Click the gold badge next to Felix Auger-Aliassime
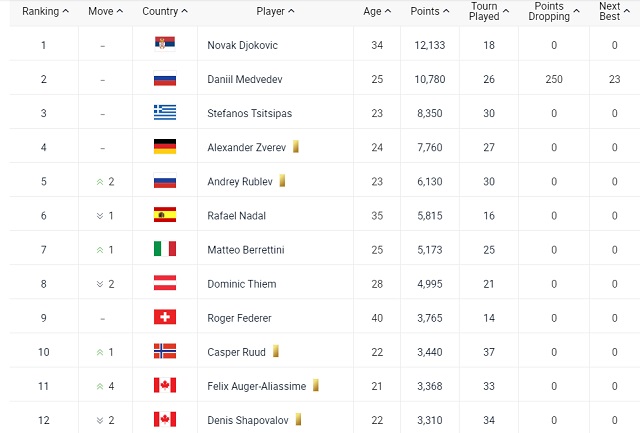This screenshot has width=640, height=433. tap(315, 385)
